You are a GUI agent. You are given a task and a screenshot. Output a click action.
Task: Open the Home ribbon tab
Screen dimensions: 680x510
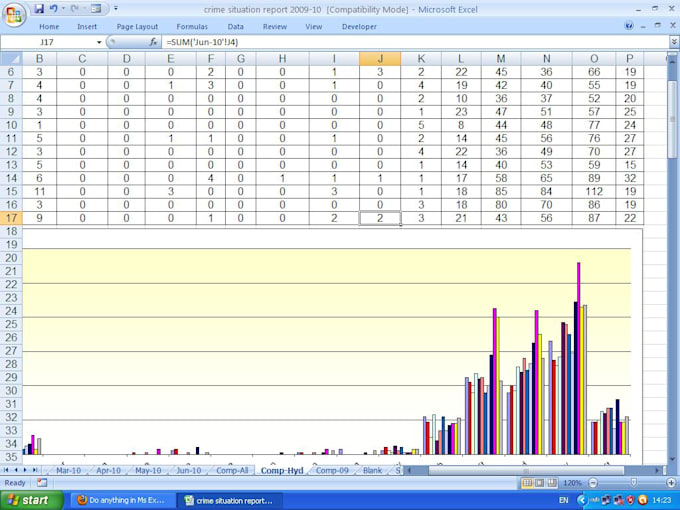pos(49,26)
